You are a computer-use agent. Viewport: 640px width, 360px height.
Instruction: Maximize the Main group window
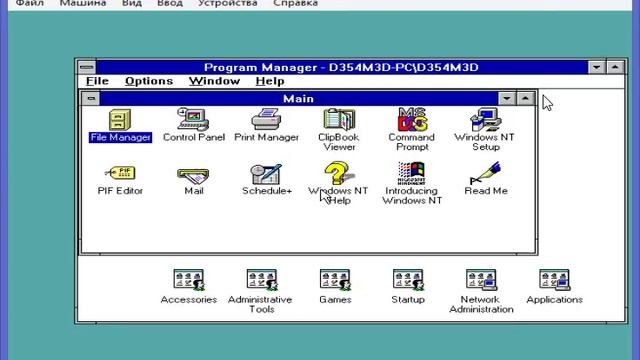coord(525,98)
